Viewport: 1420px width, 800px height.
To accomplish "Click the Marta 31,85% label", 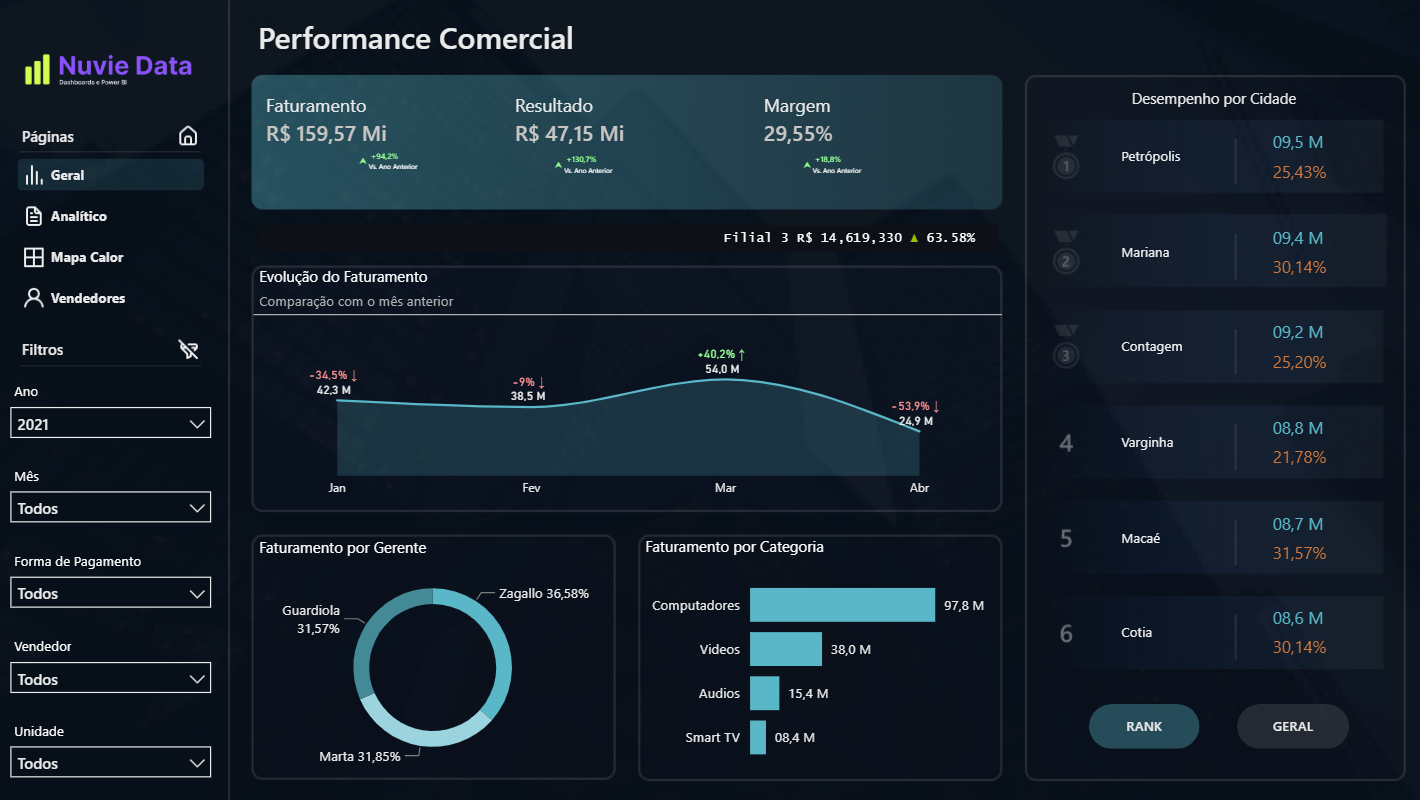I will coord(360,756).
